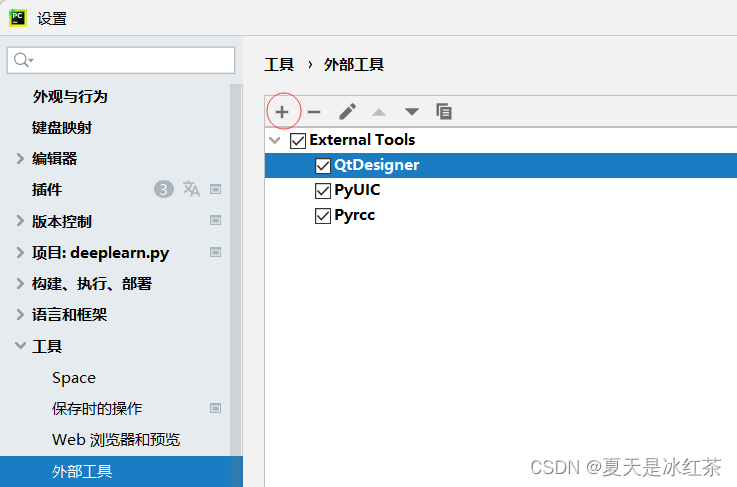Toggle the External Tools group checkbox
The width and height of the screenshot is (737, 487).
[298, 141]
